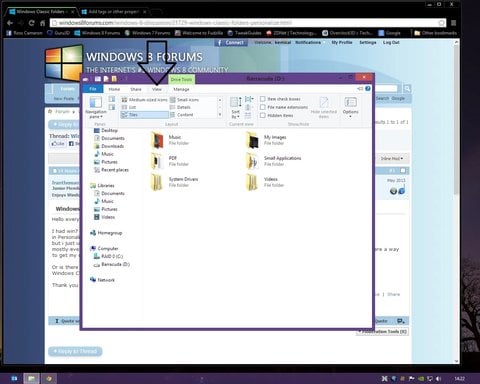Click Reply to Thread button at bottom

(x=75, y=351)
